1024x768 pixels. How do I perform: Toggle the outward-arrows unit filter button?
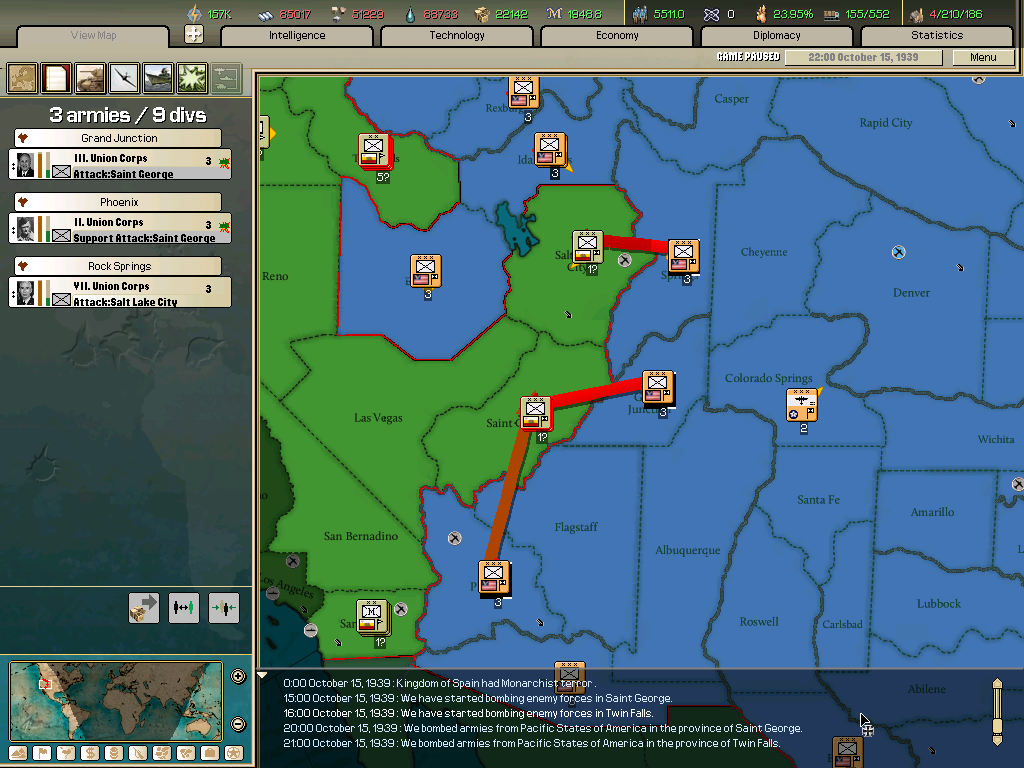(x=184, y=607)
